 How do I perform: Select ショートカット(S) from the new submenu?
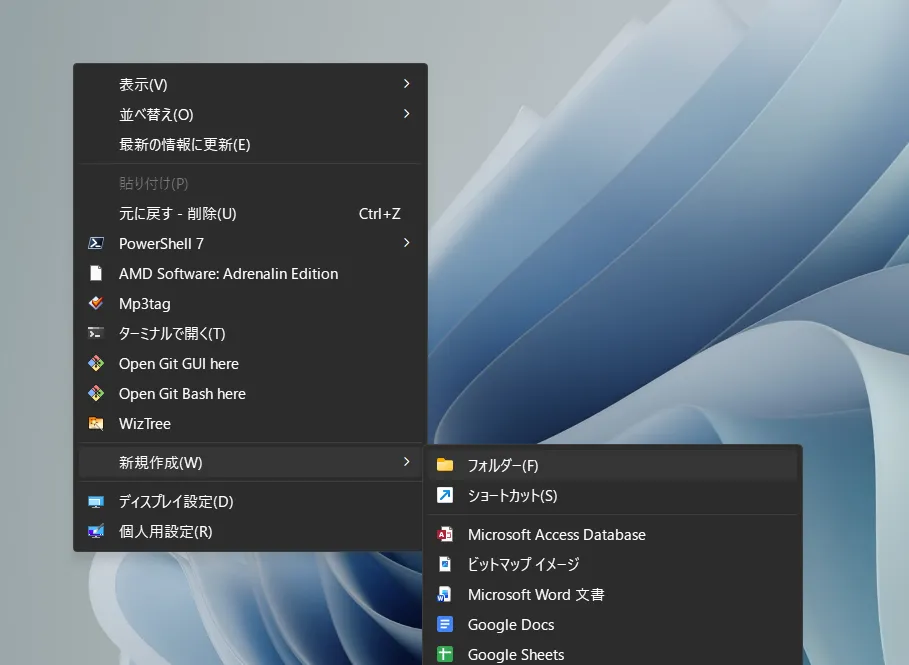coord(512,495)
